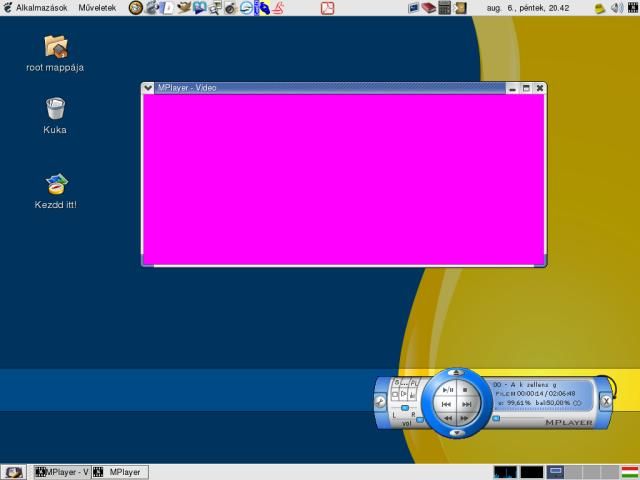This screenshot has width=640, height=480.
Task: Click the equalizer bars button in MPlayer panel
Action: point(413,395)
